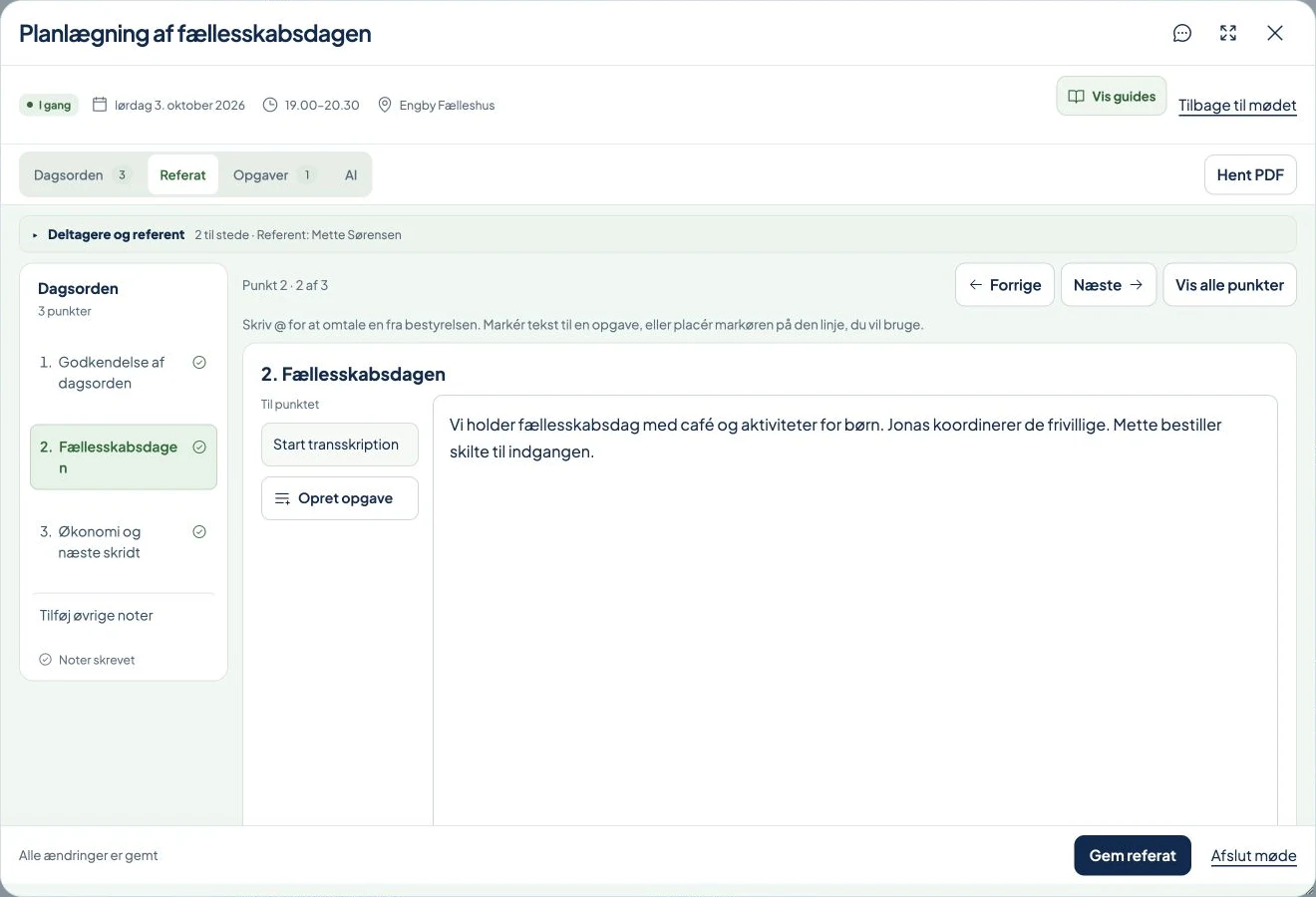Click the '3 punkter' label under Dagsorden
The width and height of the screenshot is (1316, 897).
click(x=65, y=312)
